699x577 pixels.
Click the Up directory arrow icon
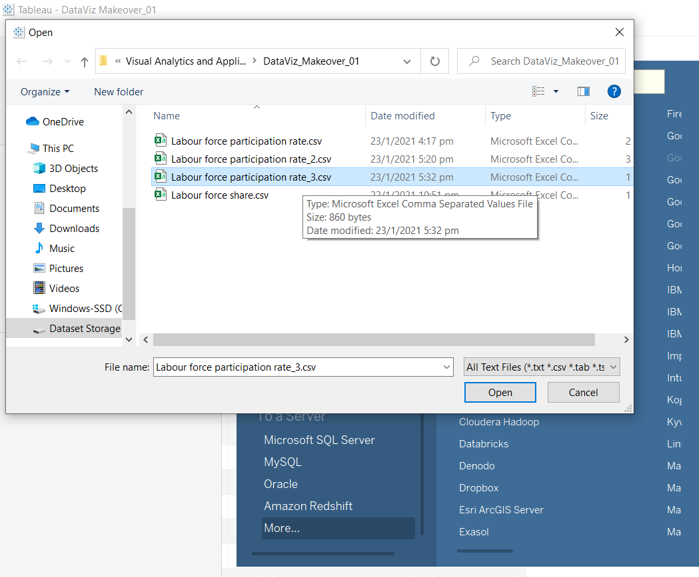pos(84,62)
